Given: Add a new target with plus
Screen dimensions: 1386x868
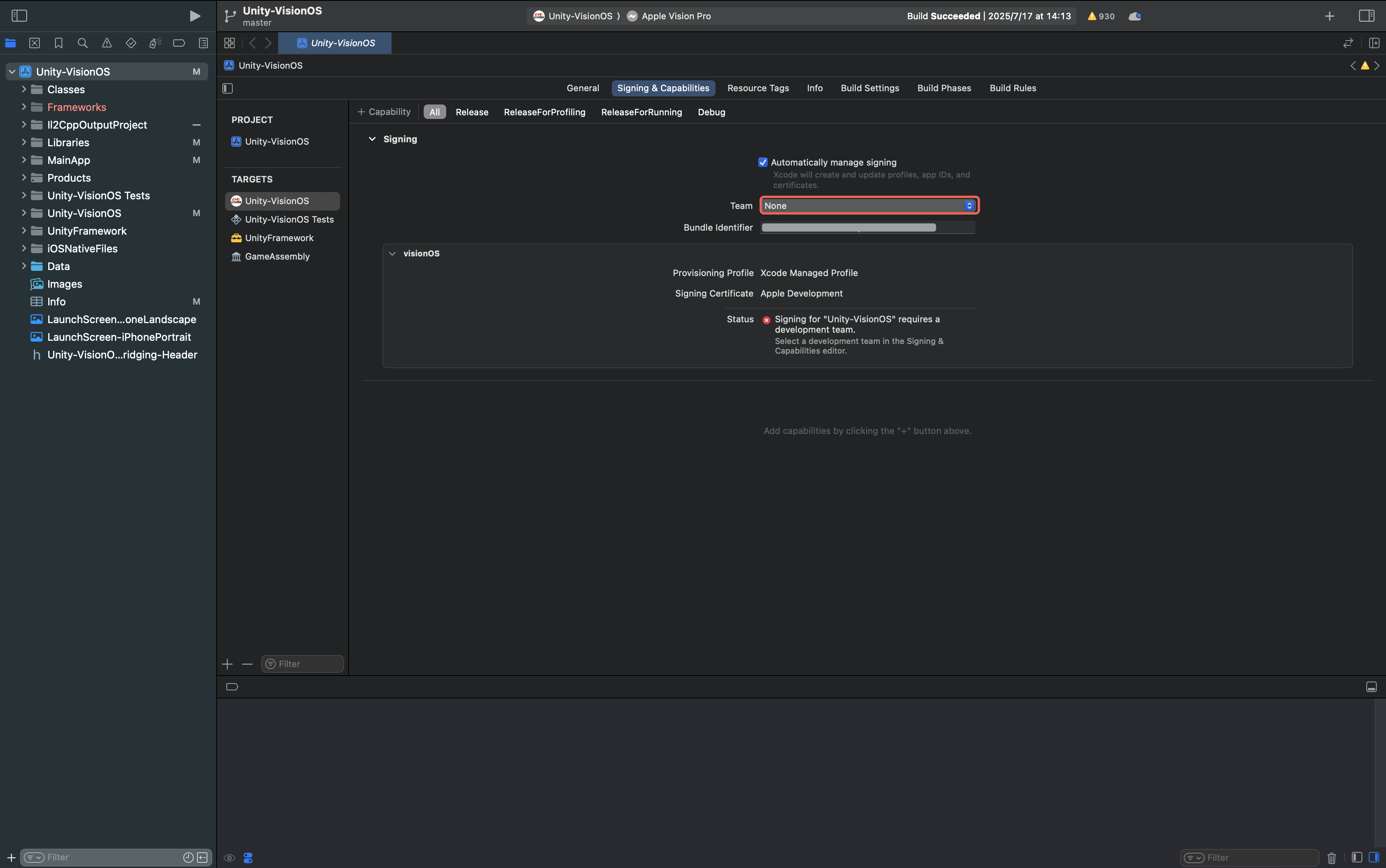Looking at the screenshot, I should tap(228, 664).
